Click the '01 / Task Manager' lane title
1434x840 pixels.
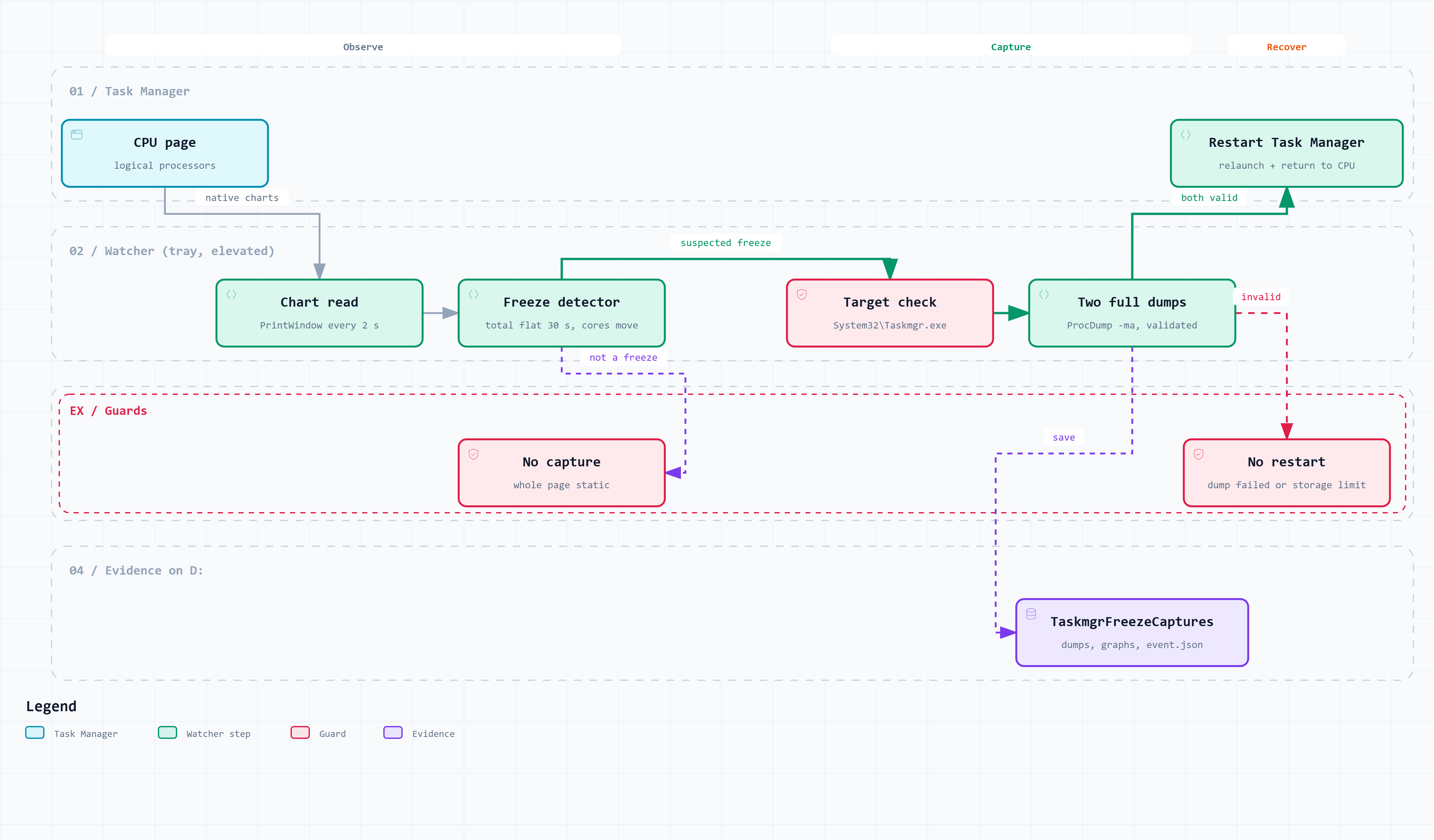point(129,91)
